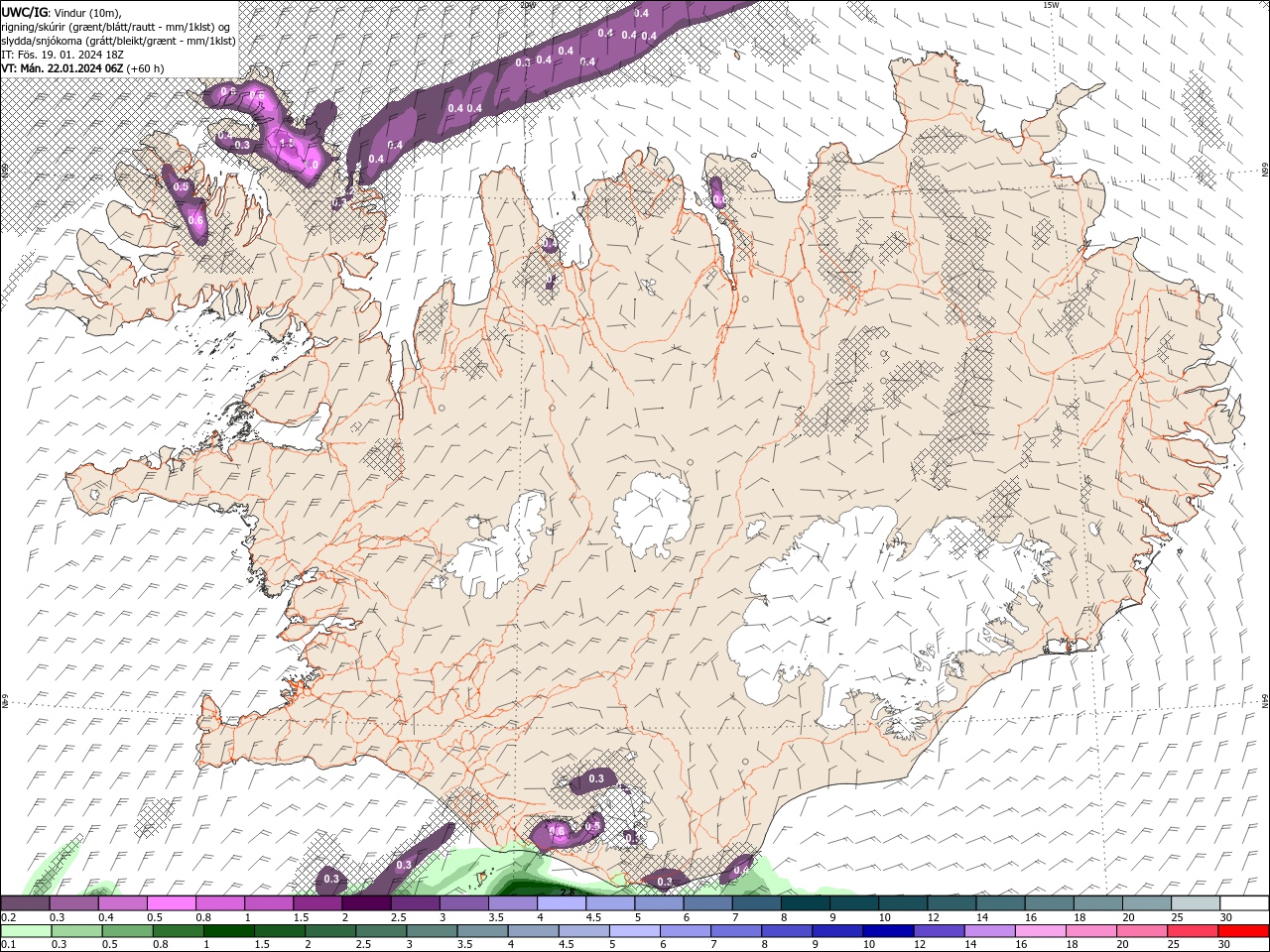Click the 'rigning/skúrir' legend description line
Viewport: 1270px width, 952px height.
116,27
